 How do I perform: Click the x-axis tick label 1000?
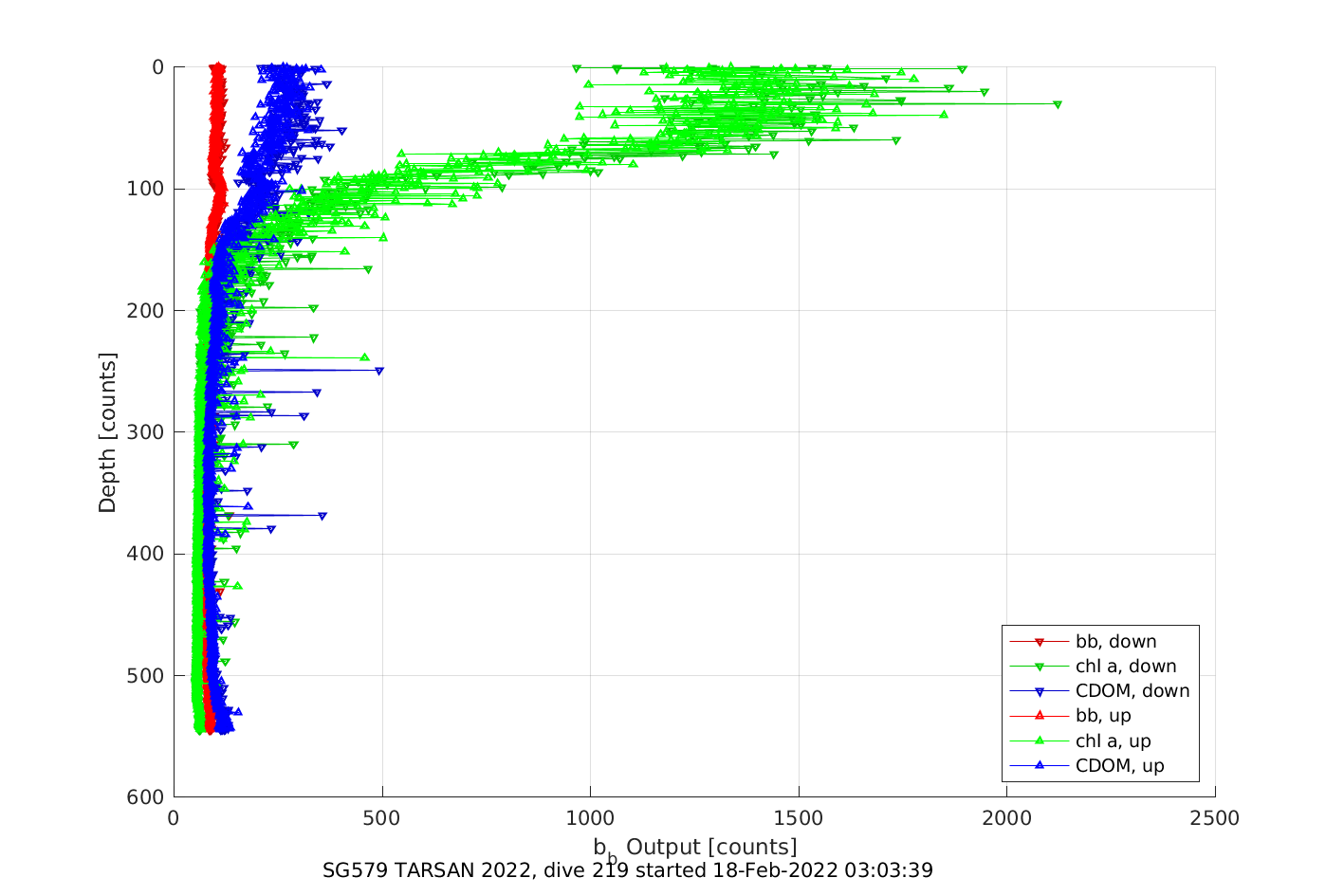pyautogui.click(x=590, y=818)
